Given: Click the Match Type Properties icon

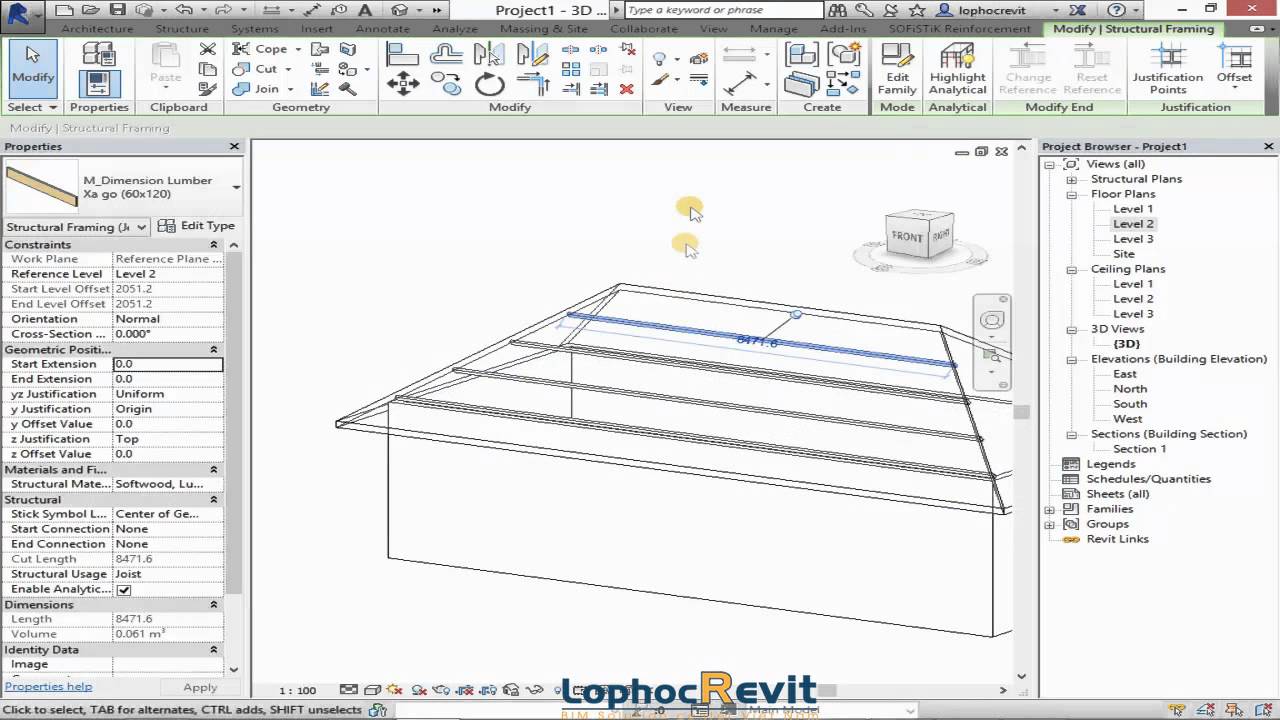Looking at the screenshot, I should (207, 89).
